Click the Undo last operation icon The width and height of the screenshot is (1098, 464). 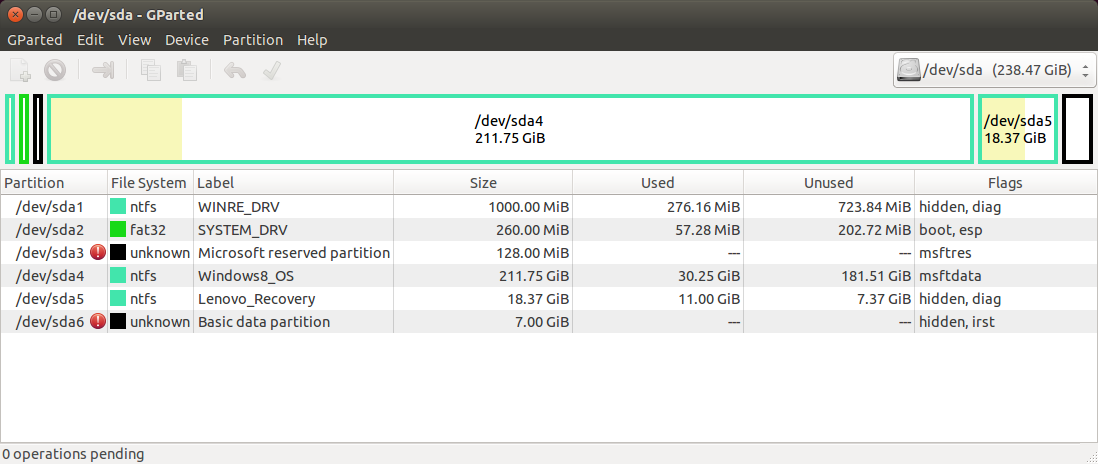click(235, 71)
